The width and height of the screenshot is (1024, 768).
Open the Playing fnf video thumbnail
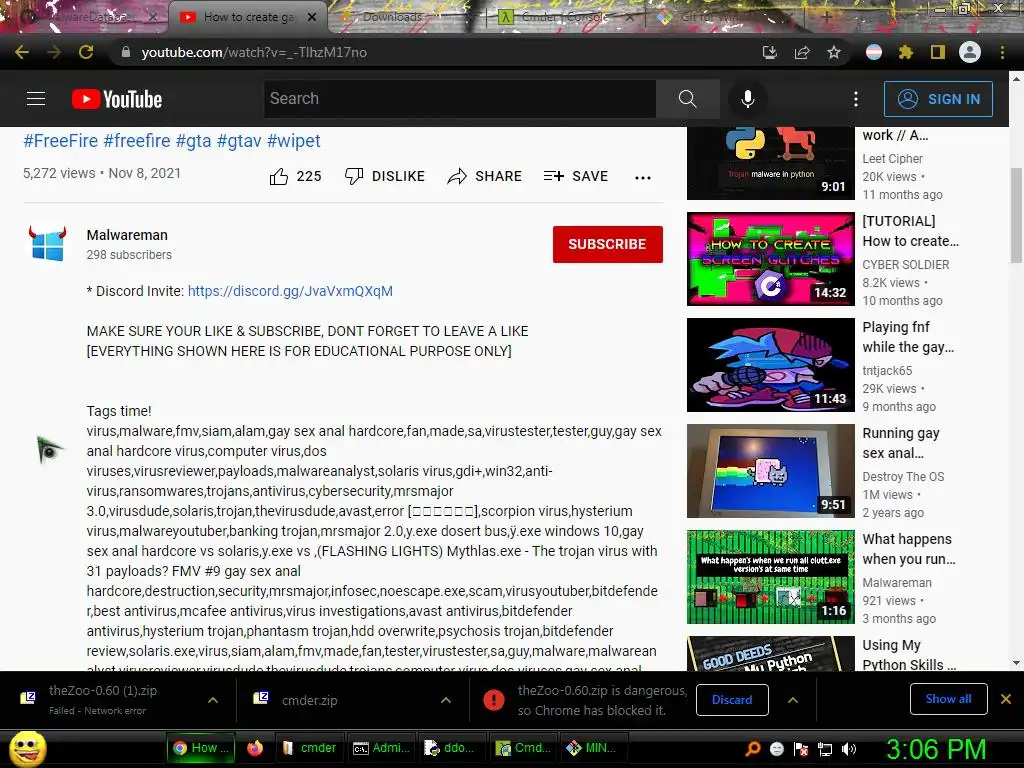click(x=771, y=364)
